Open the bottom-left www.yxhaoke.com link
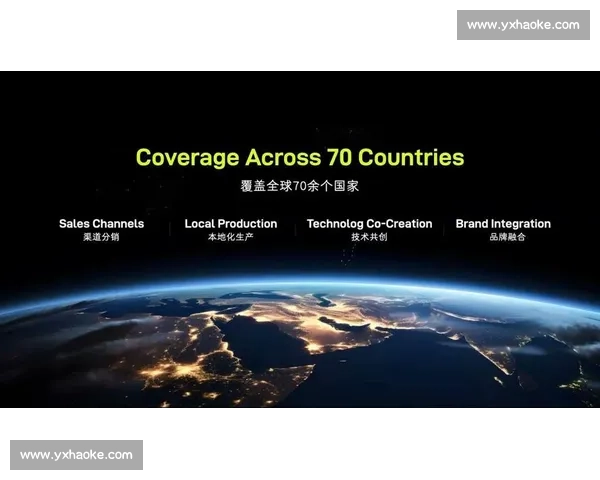Viewport: 600px width, 480px height. (x=76, y=455)
